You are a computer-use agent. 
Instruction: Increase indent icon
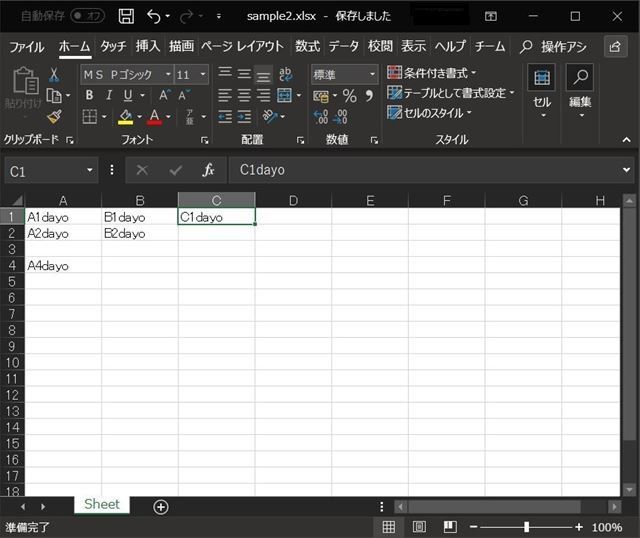pyautogui.click(x=244, y=117)
